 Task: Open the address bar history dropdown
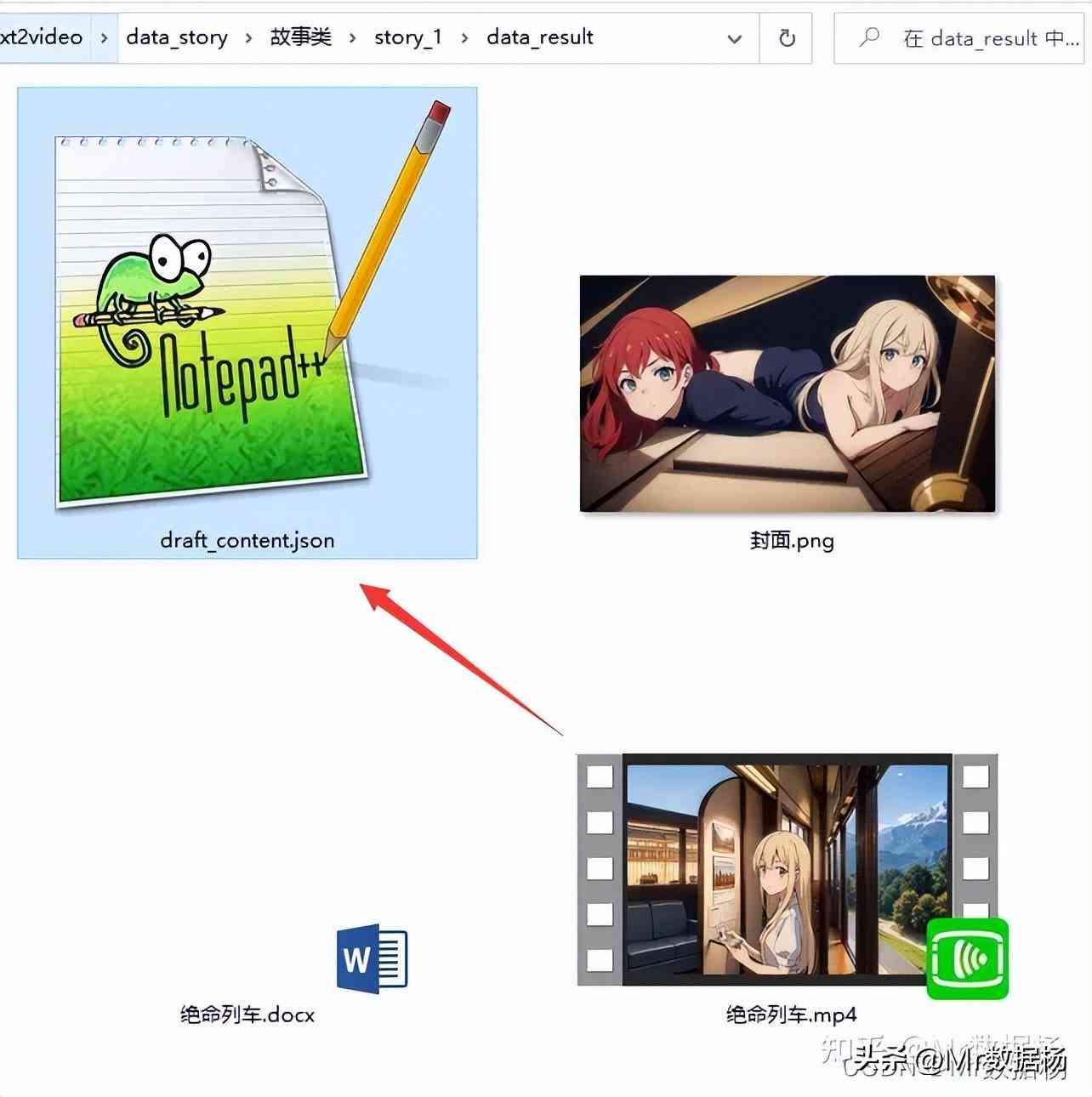[x=735, y=38]
